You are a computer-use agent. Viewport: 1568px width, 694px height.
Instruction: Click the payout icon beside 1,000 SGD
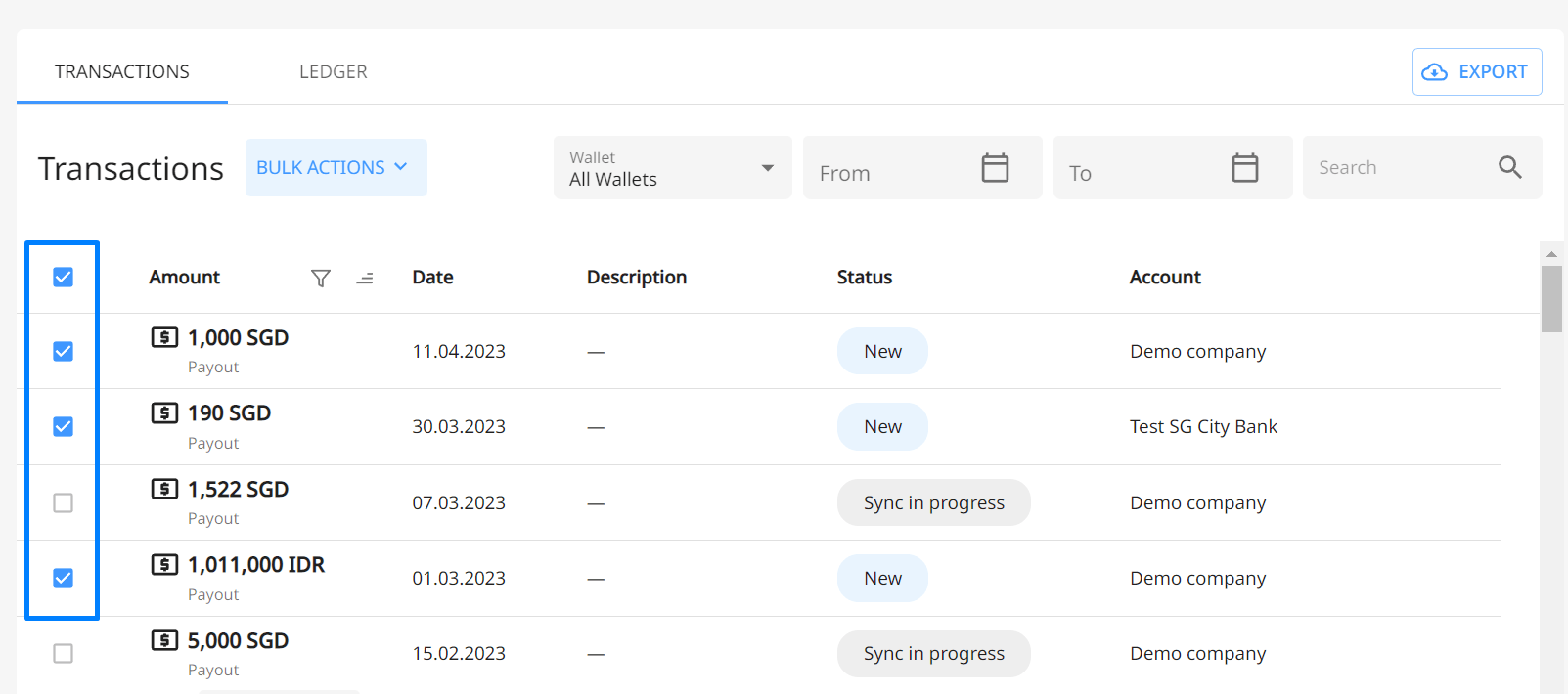[x=164, y=337]
